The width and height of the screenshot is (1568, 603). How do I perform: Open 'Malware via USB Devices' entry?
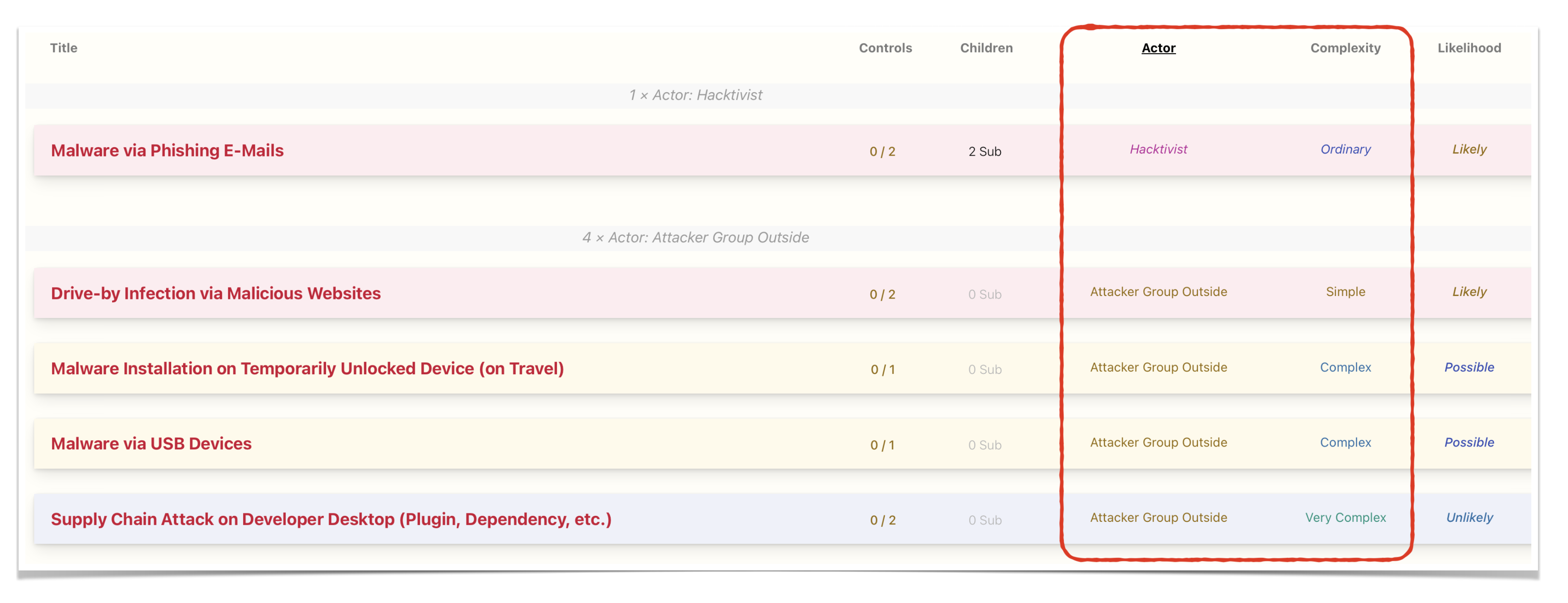click(x=151, y=444)
